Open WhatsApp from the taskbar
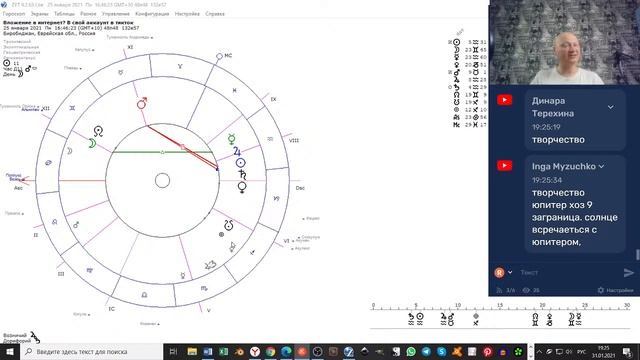The height and width of the screenshot is (360, 640). pos(411,351)
